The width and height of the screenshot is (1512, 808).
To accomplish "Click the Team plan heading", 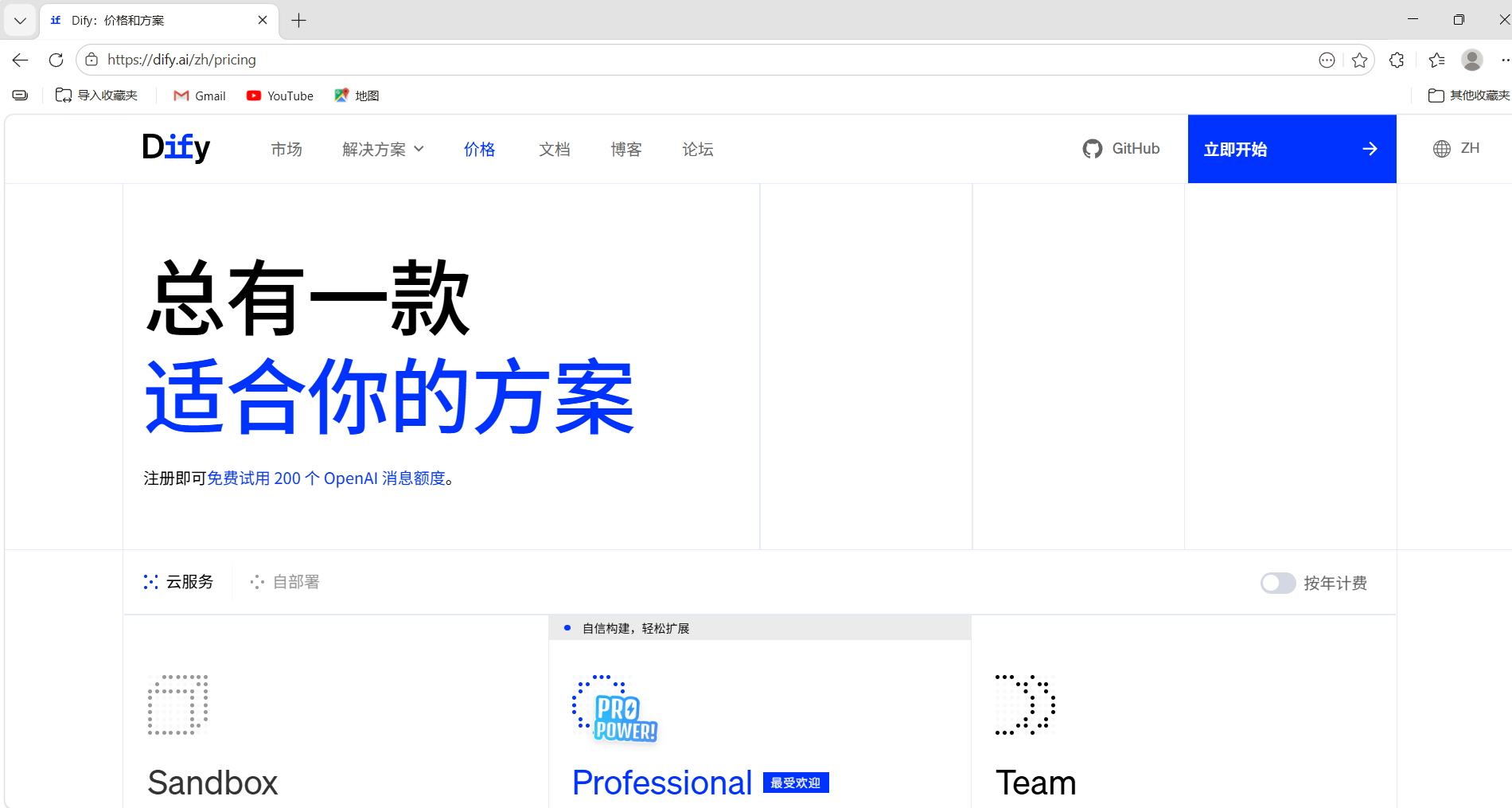I will 1035,783.
